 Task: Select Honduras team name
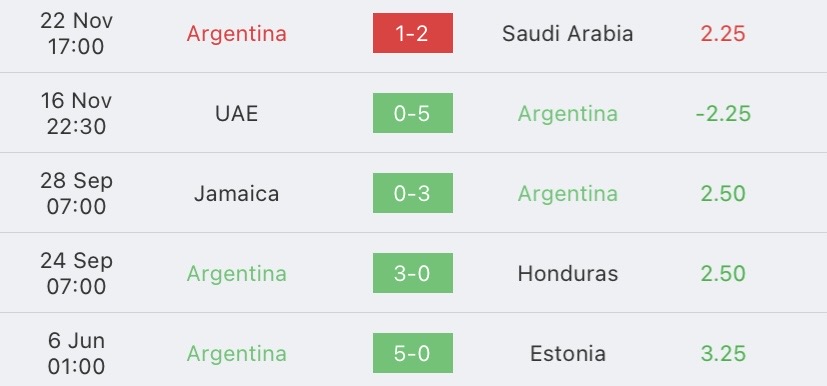568,273
